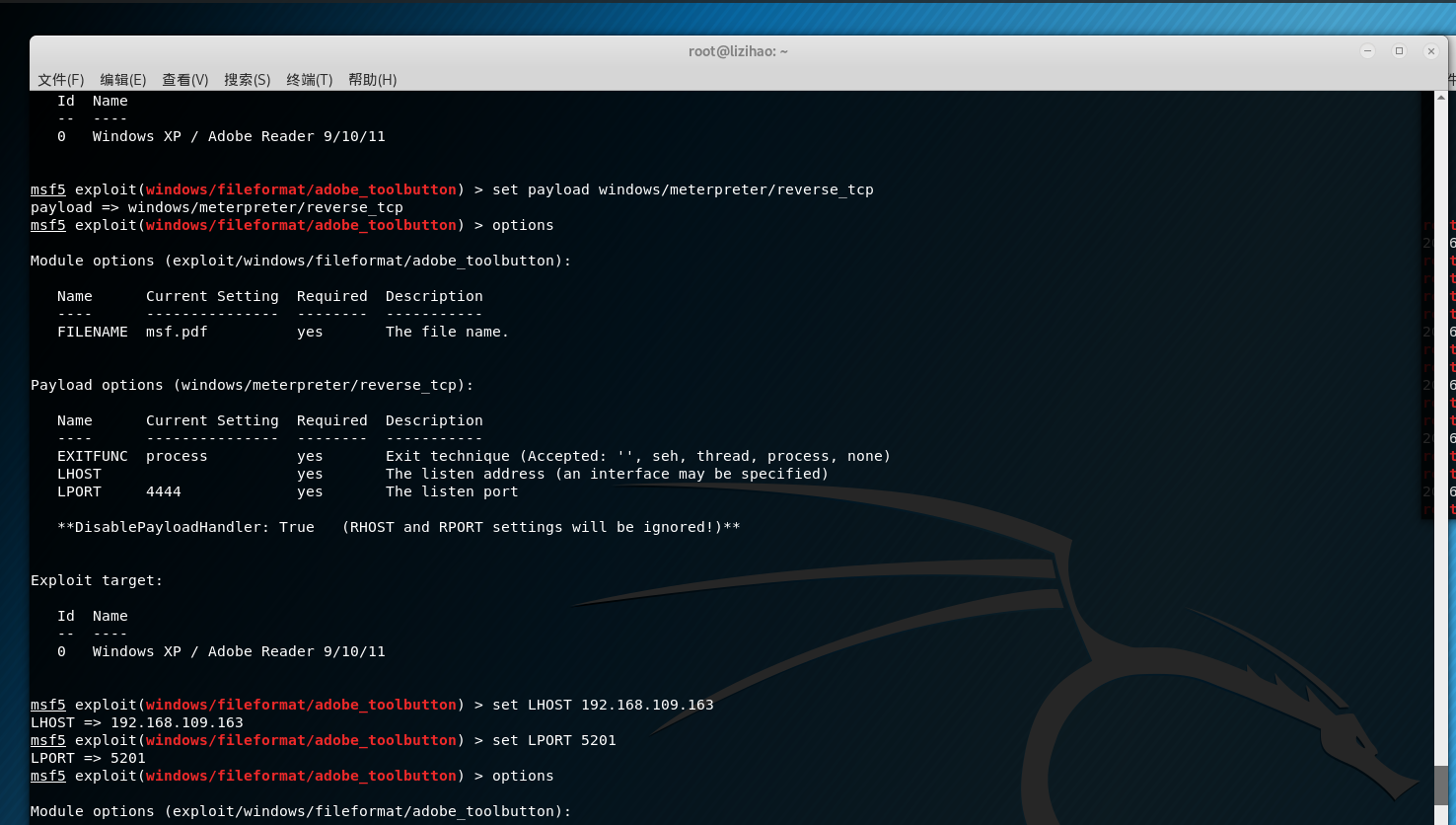Viewport: 1456px width, 825px height.
Task: Click the 'LHOST => 192.168.109.163' output
Action: point(137,722)
